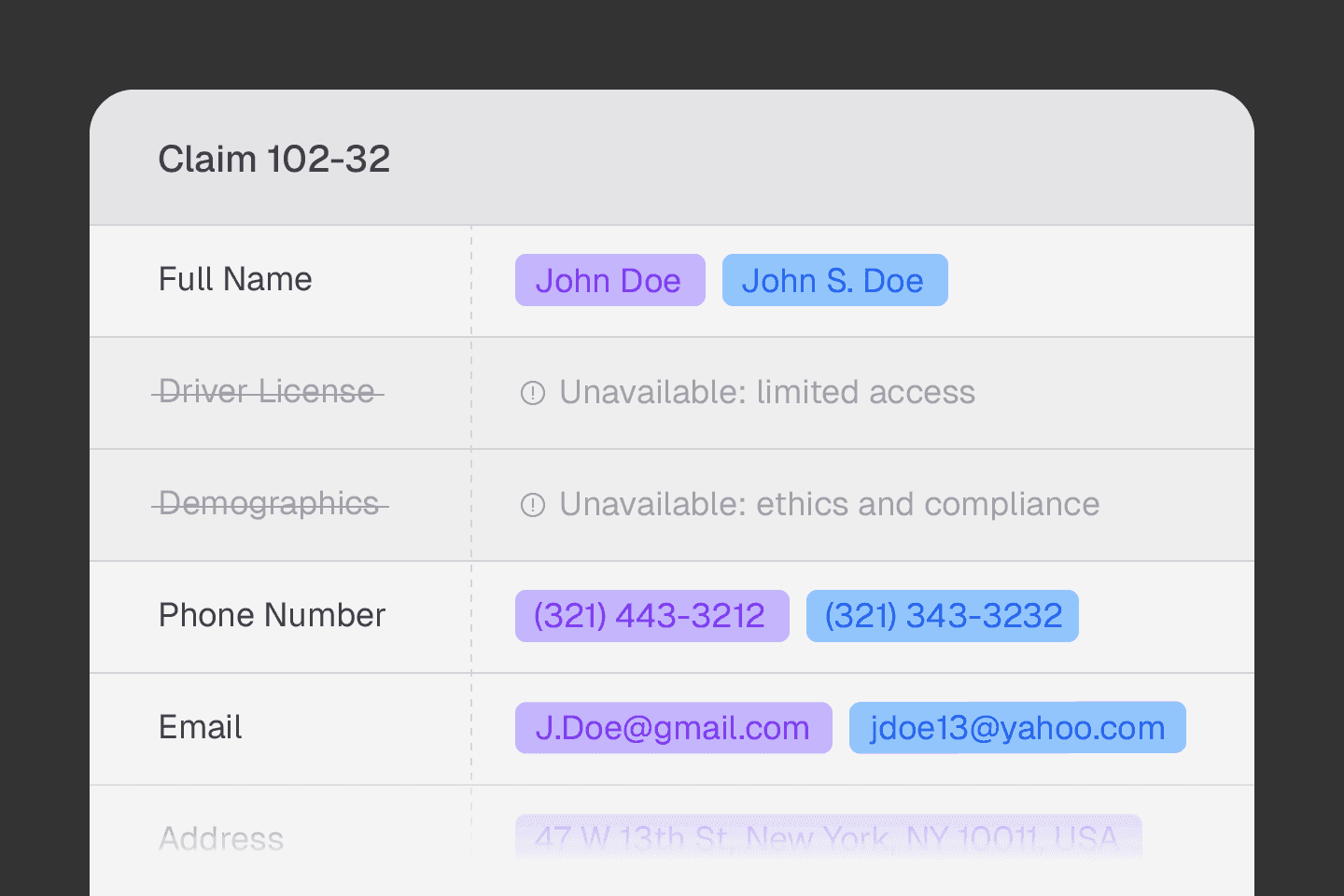
Task: Click the faded 47 W 13th St address chip
Action: (828, 836)
